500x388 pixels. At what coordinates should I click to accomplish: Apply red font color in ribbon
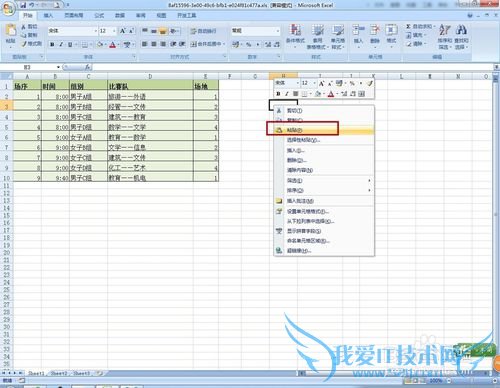pyautogui.click(x=113, y=44)
